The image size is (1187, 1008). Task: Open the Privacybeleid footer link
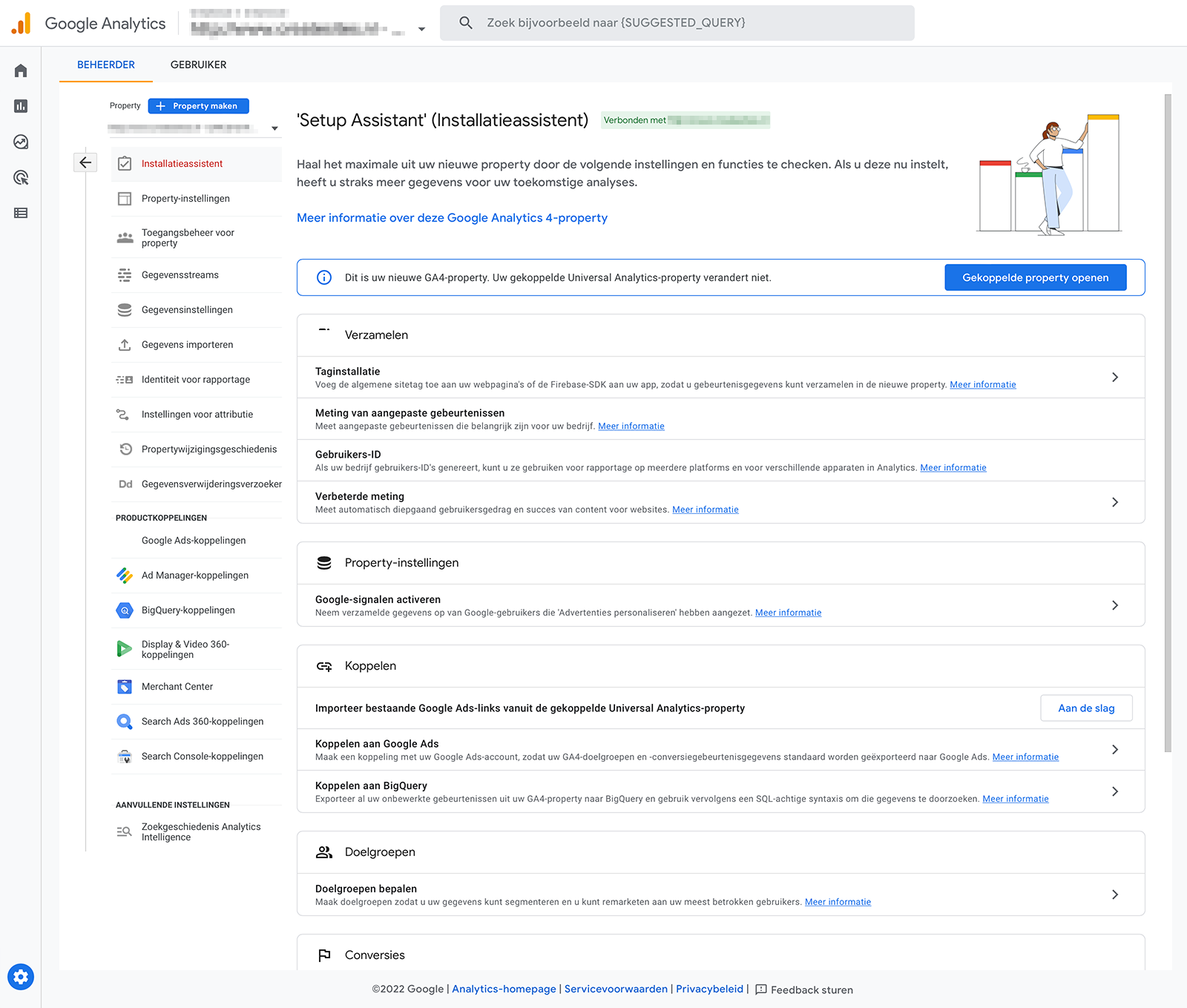(709, 989)
